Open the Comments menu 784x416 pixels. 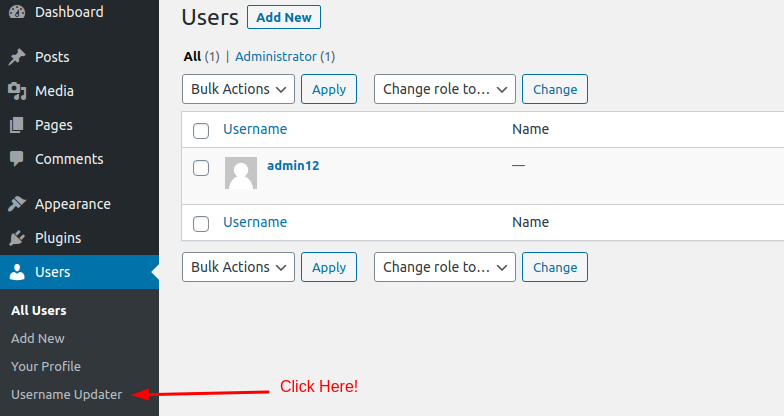(x=80, y=159)
